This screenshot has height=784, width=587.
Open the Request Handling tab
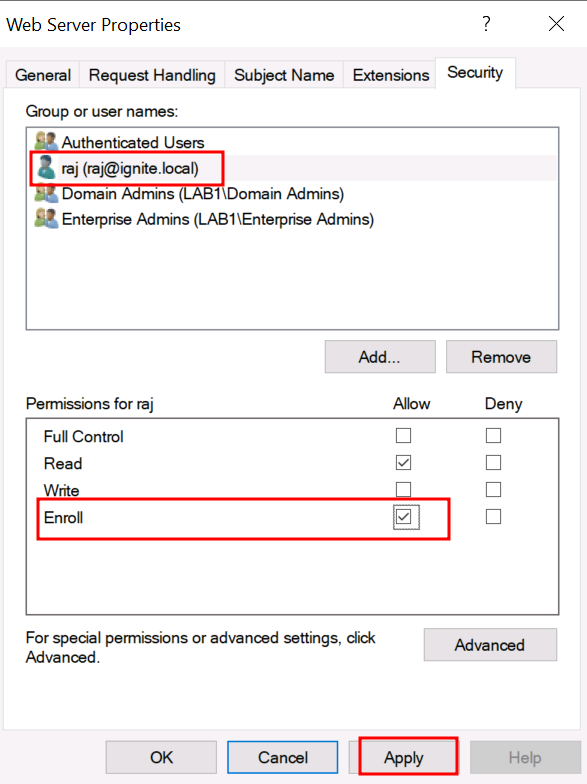(152, 75)
